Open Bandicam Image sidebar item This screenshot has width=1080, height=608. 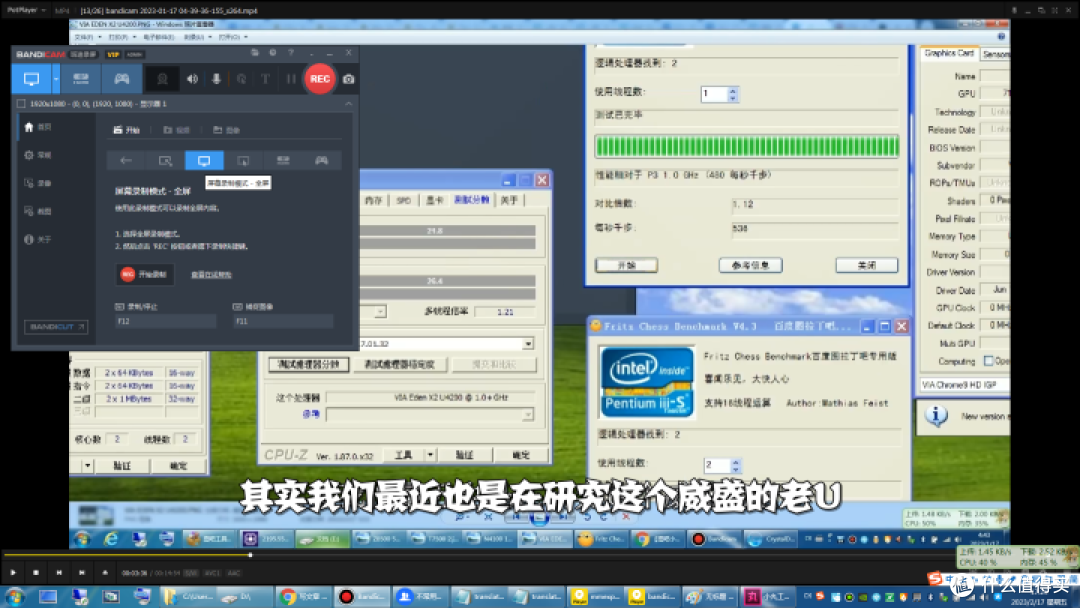coord(39,211)
